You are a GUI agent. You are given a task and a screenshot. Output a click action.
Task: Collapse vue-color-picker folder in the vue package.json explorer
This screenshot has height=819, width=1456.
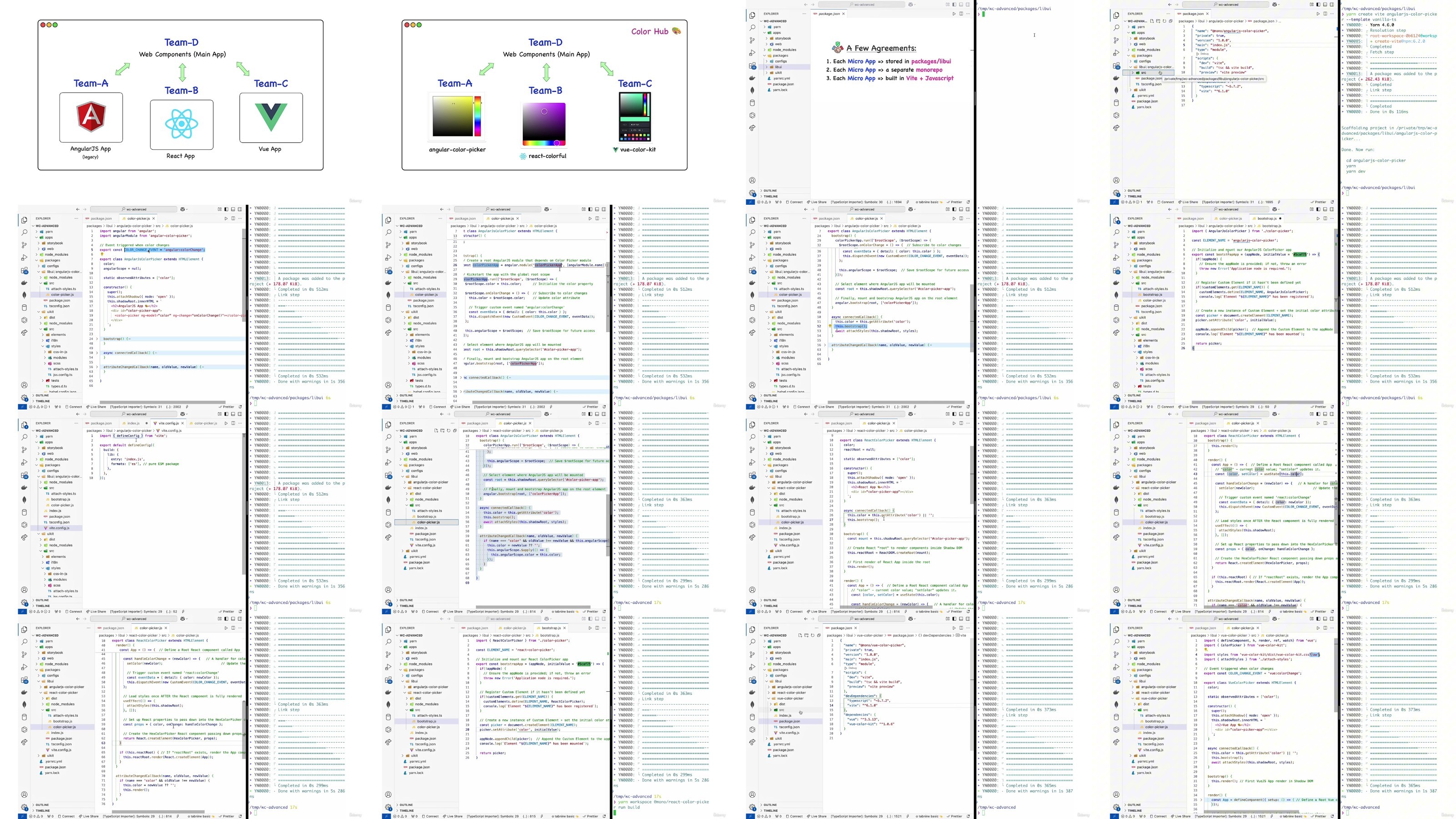(x=768, y=698)
